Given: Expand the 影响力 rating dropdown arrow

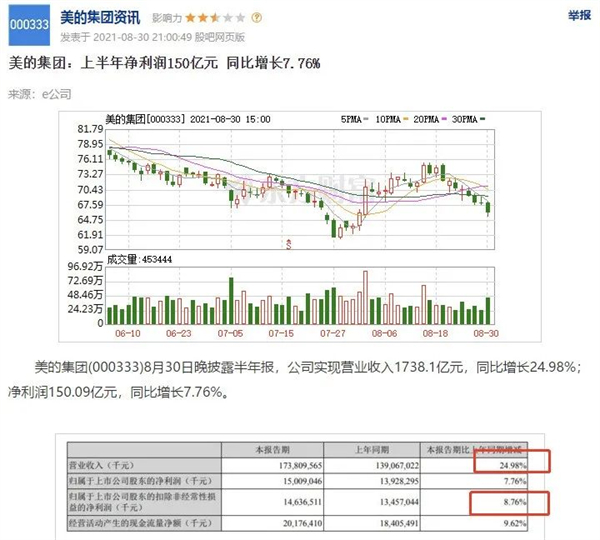Looking at the screenshot, I should coord(260,19).
